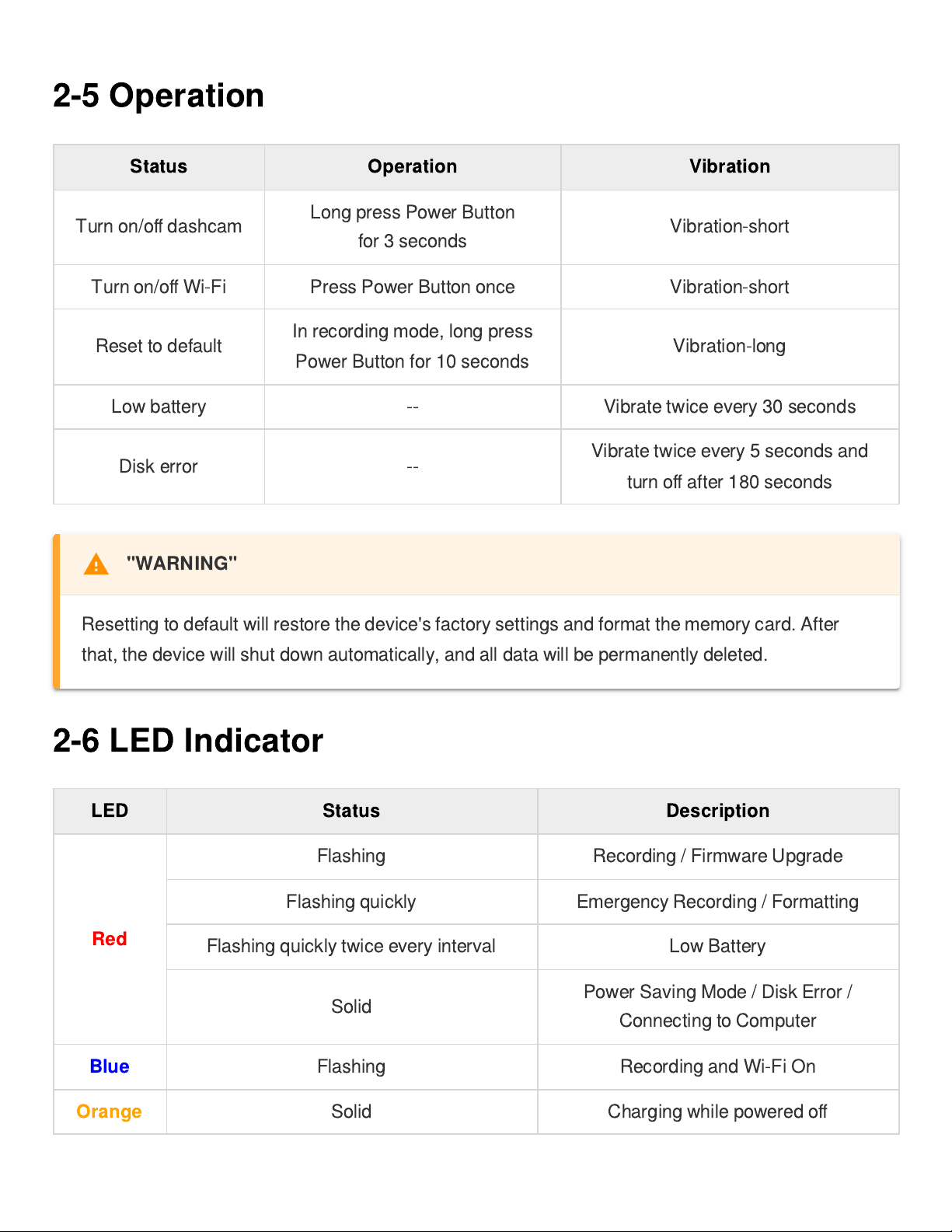Click the "Operation" column header in the table

[x=412, y=166]
